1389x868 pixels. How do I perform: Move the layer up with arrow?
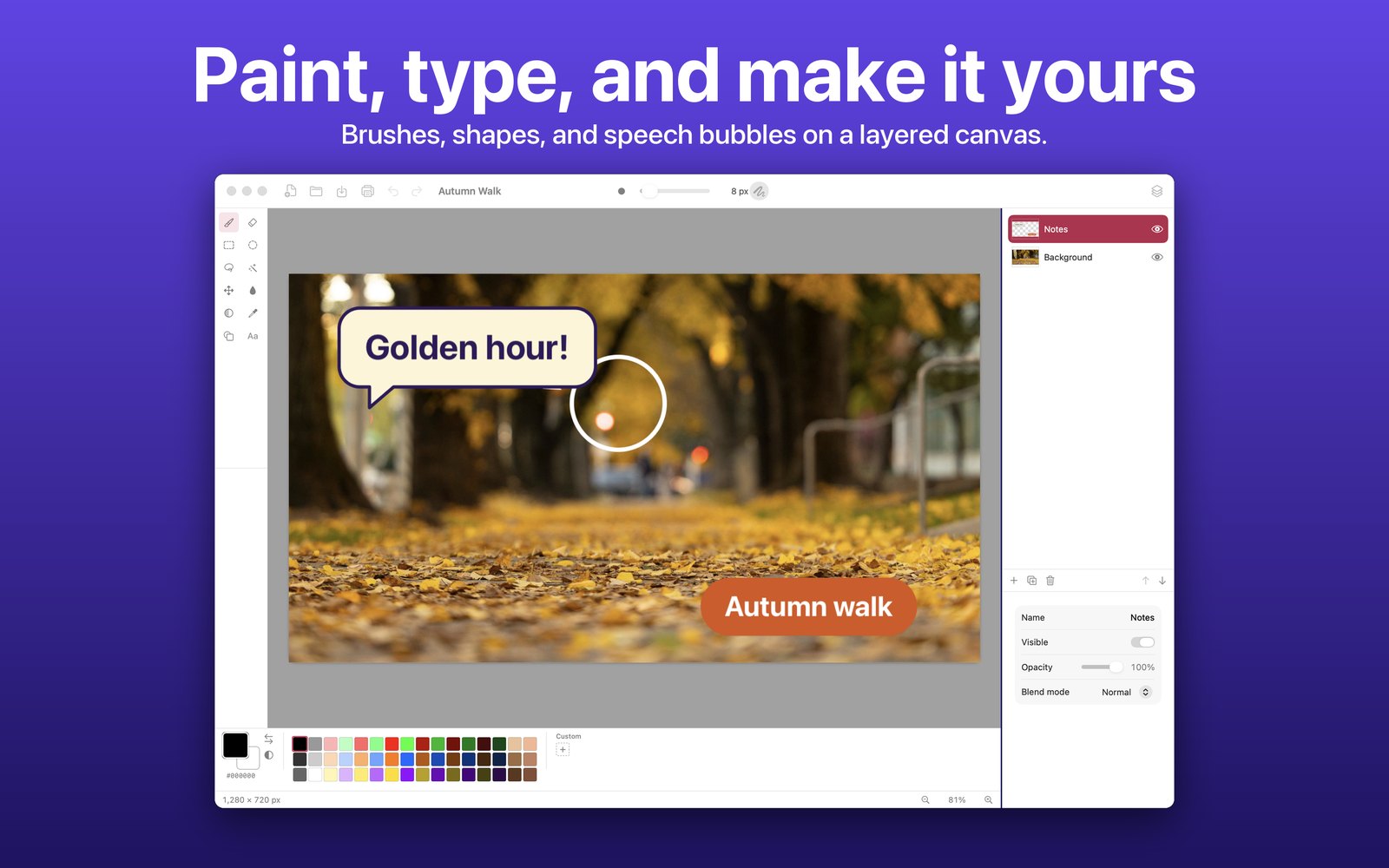click(x=1145, y=581)
